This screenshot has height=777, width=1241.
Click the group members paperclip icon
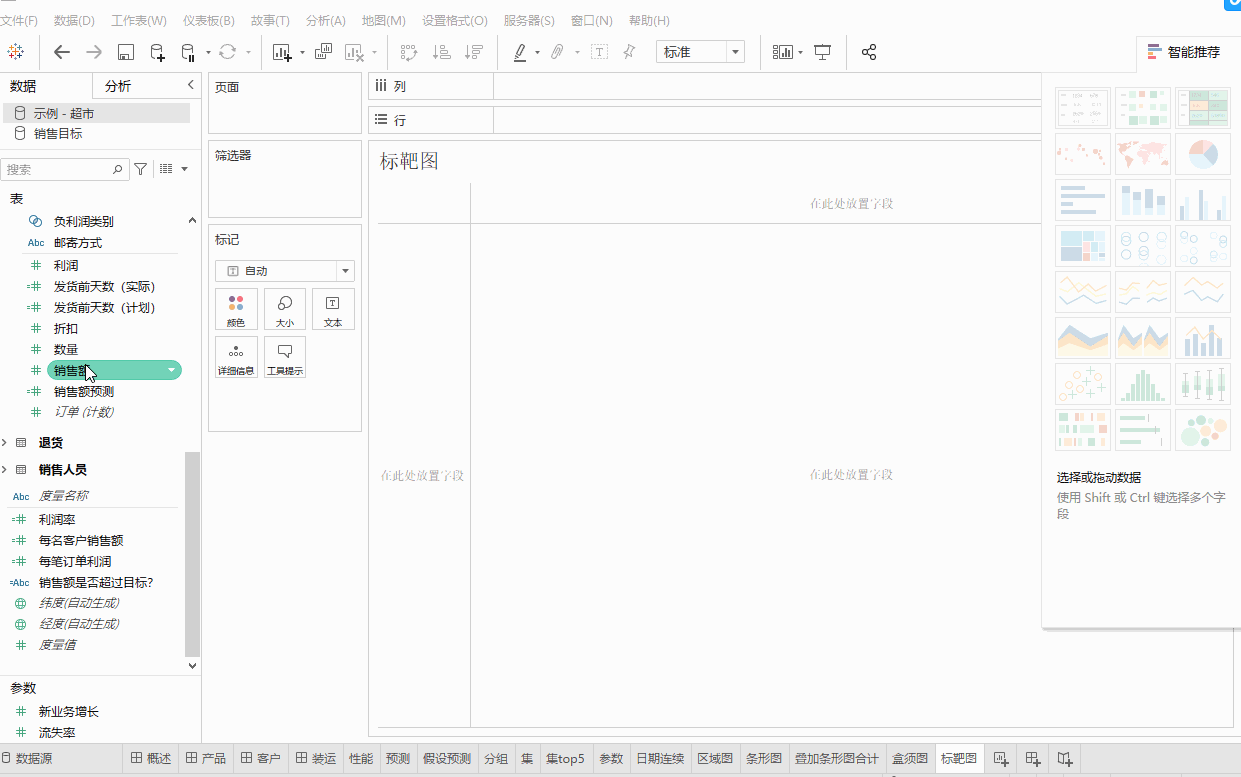(x=558, y=52)
